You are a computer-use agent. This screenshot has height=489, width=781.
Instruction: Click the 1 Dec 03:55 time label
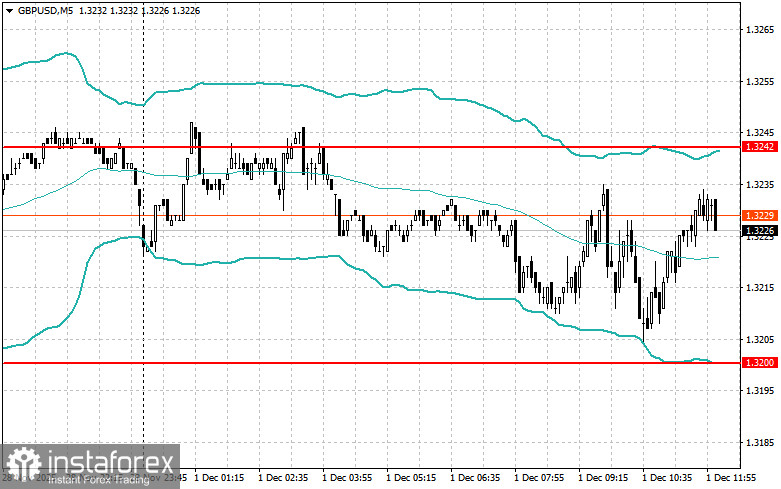coord(347,478)
